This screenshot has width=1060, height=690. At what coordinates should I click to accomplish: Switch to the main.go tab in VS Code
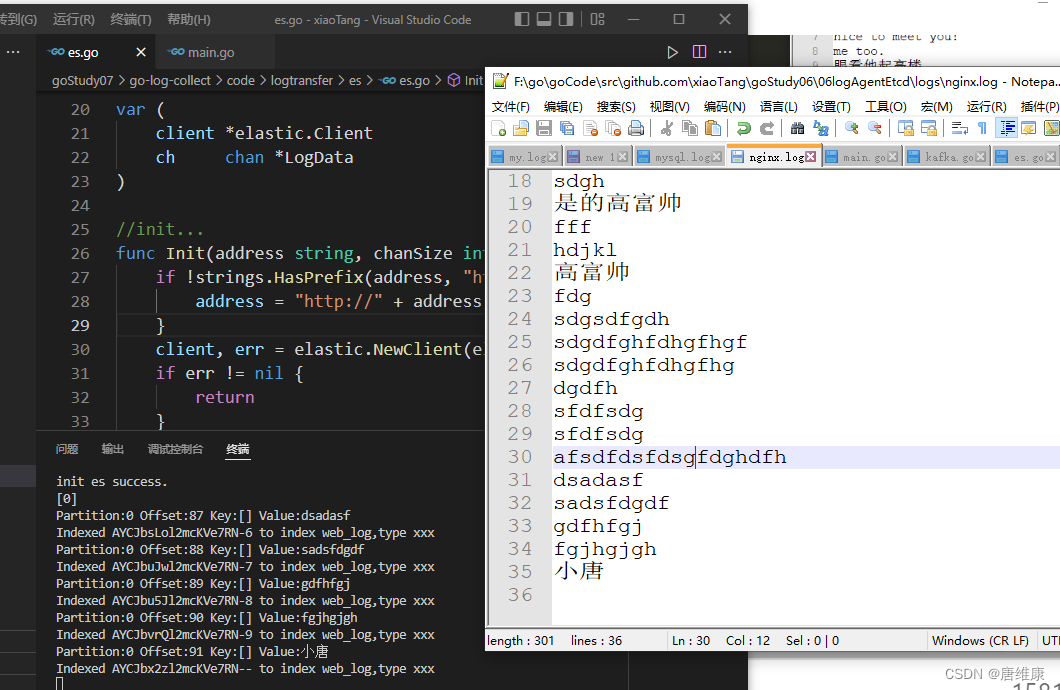click(x=210, y=52)
